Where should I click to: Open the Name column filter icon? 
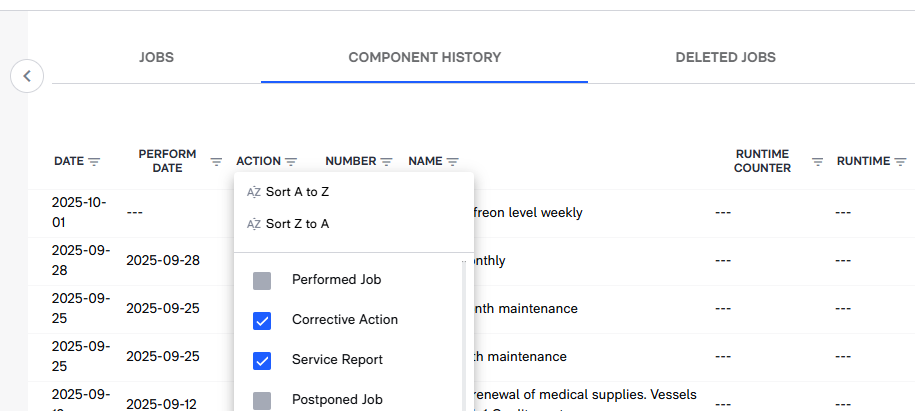pyautogui.click(x=452, y=162)
